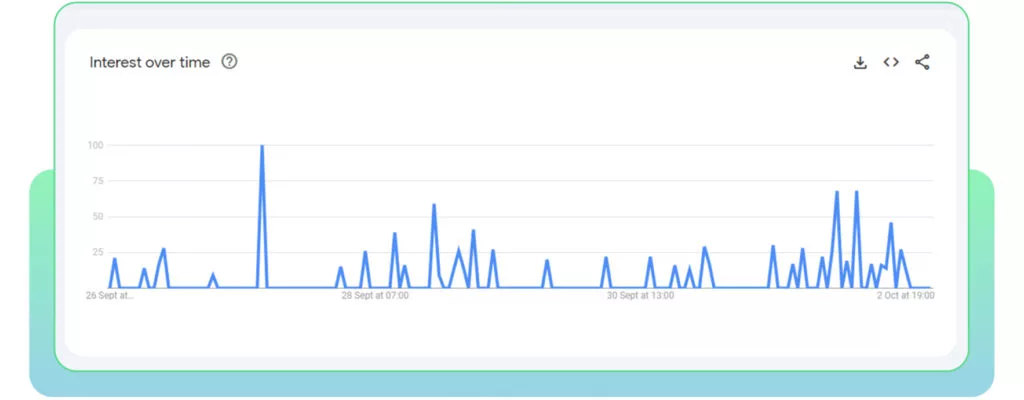Screen dimensions: 1024x400
Task: Select the very first peak of the line
Action: pos(114,259)
